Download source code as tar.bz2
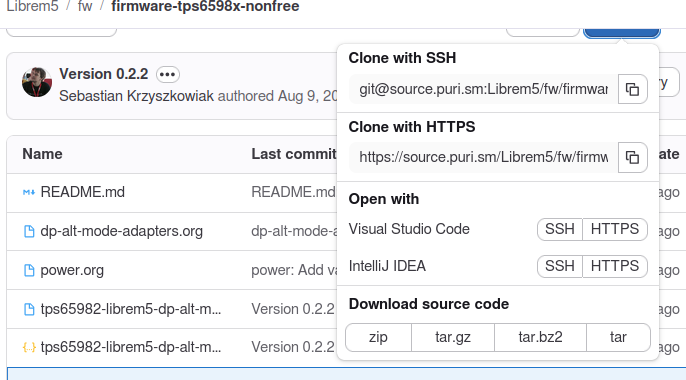This screenshot has width=686, height=380. (x=540, y=337)
